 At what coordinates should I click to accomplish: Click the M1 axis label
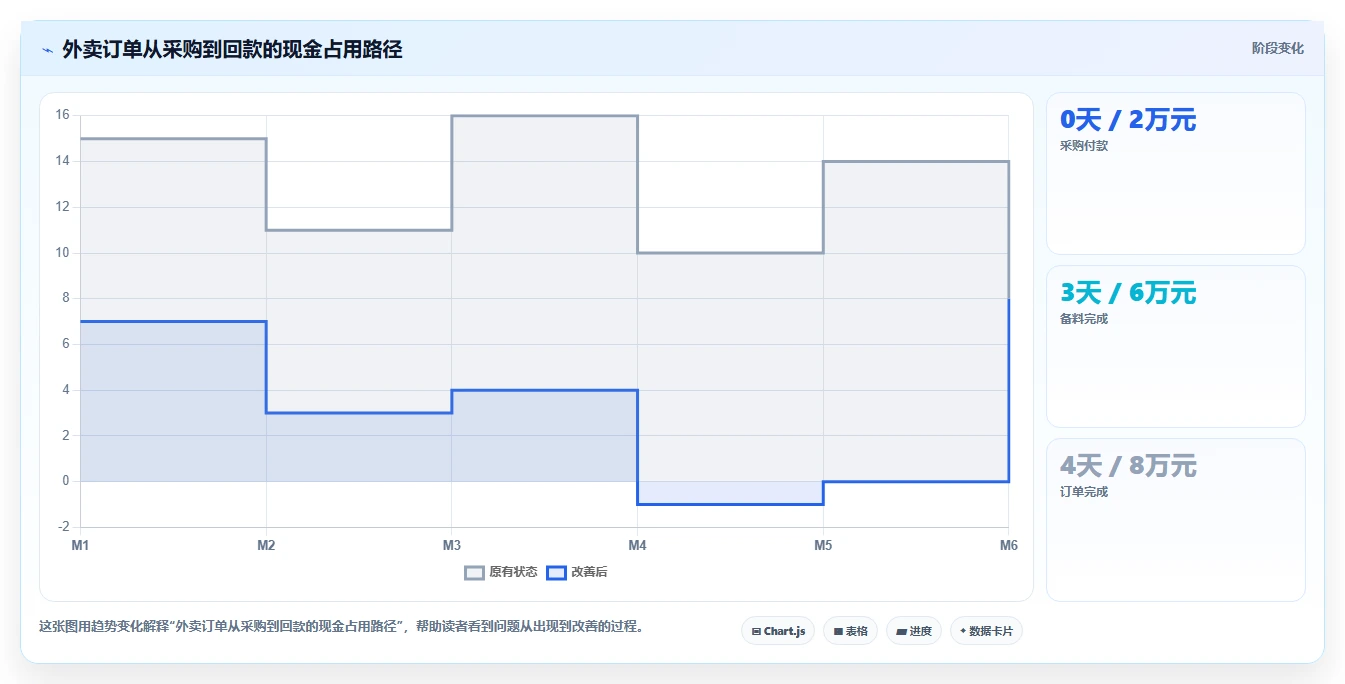coord(80,545)
